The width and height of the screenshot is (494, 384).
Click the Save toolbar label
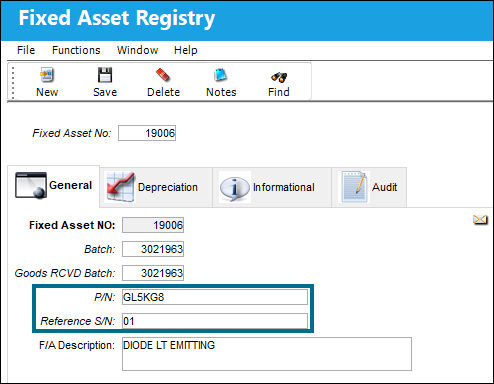pos(105,92)
